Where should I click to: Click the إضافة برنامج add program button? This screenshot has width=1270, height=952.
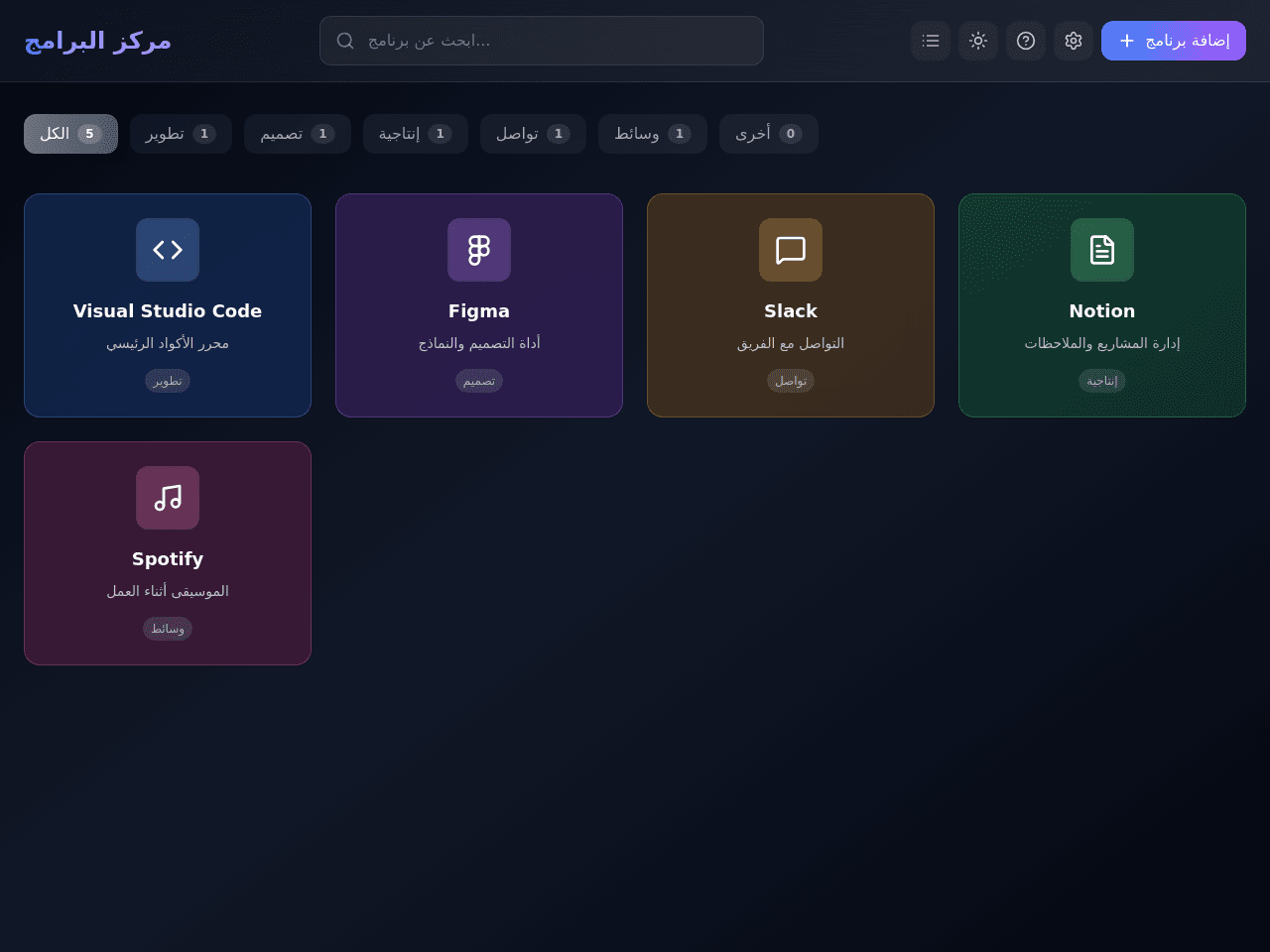[x=1174, y=41]
